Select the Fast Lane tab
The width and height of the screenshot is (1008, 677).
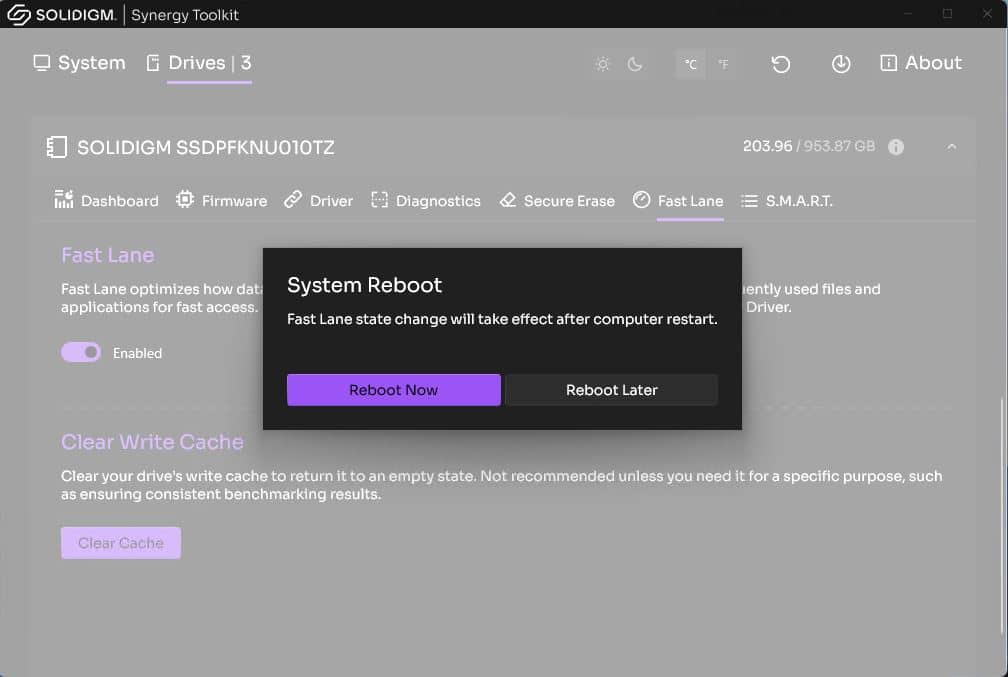point(678,201)
